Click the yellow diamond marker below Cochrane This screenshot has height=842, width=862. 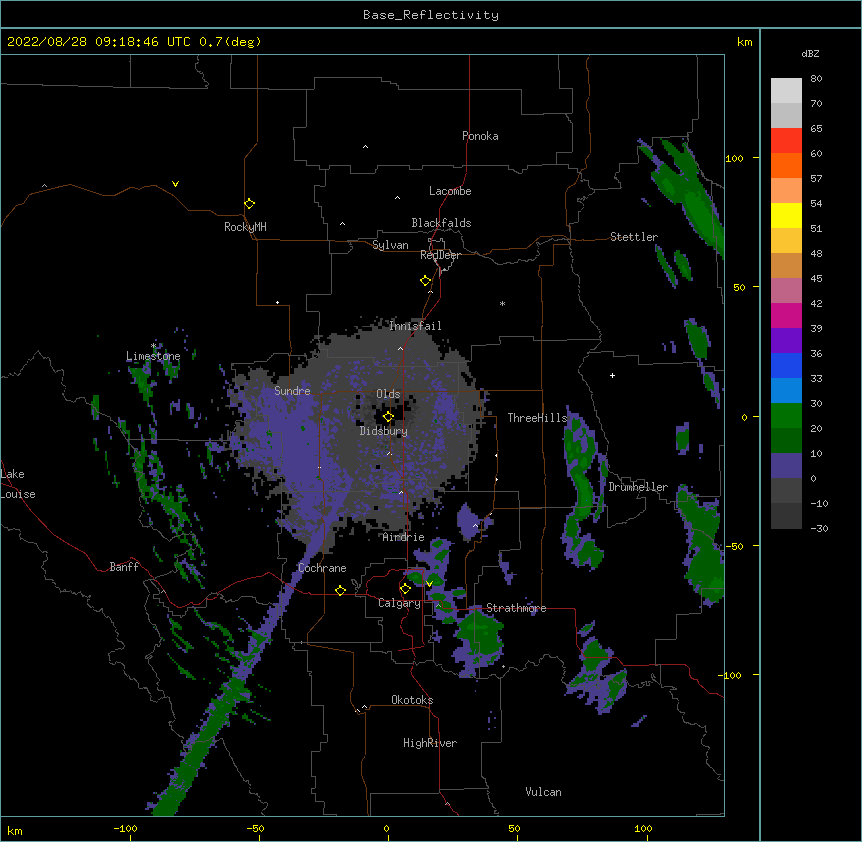point(340,590)
